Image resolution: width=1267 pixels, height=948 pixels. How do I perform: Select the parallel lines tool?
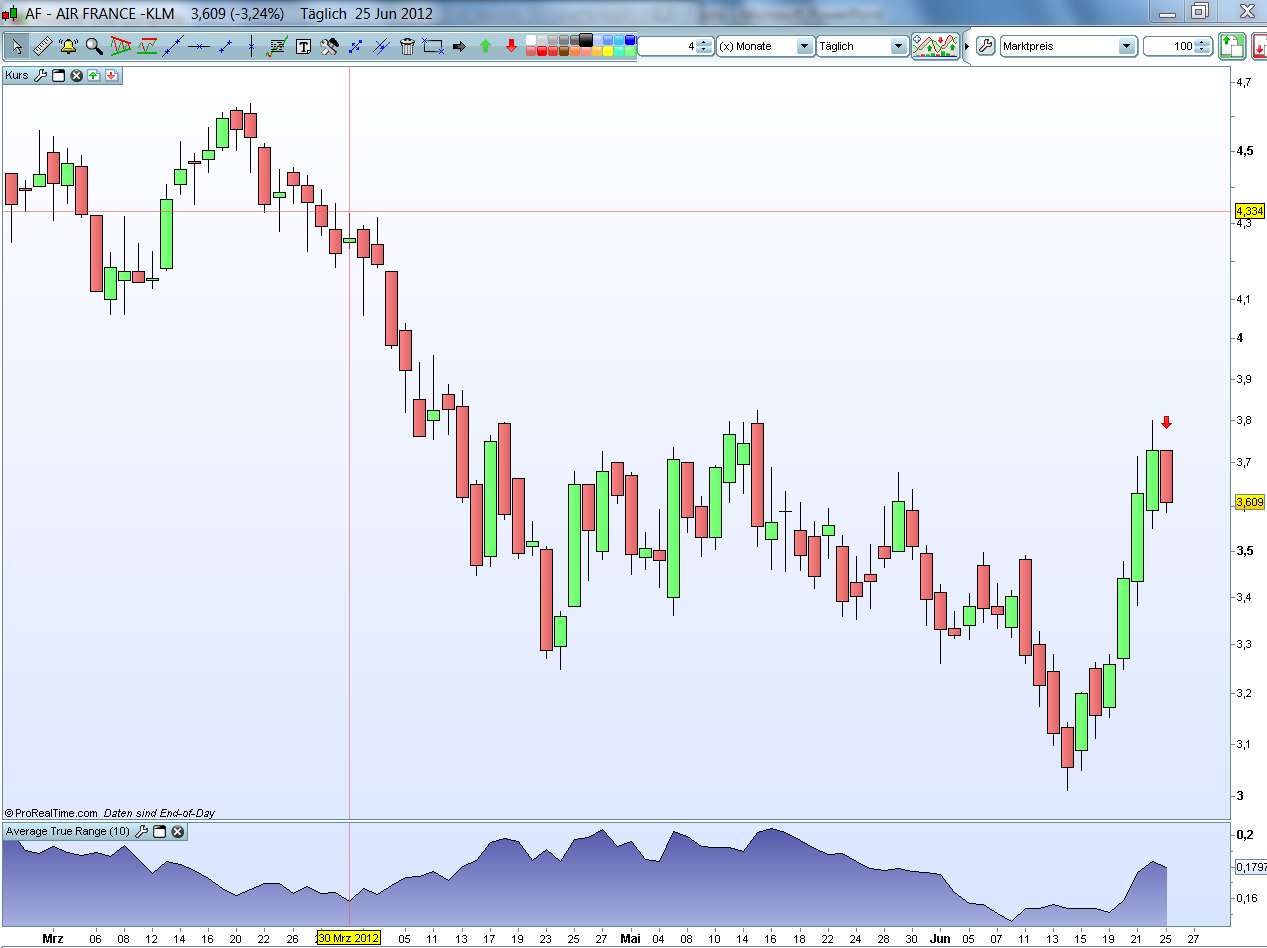coord(381,46)
